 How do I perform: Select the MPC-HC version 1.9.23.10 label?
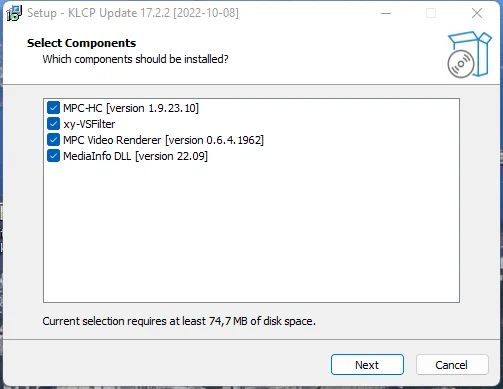(x=131, y=108)
